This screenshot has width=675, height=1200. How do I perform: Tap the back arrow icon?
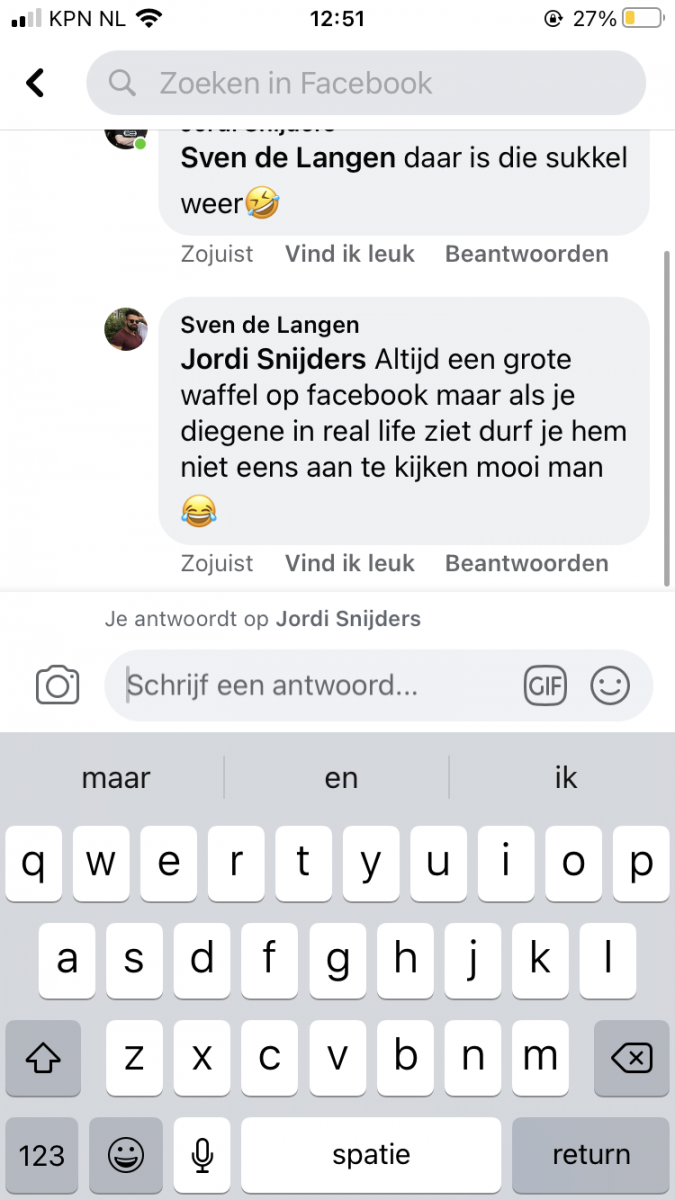coord(35,83)
